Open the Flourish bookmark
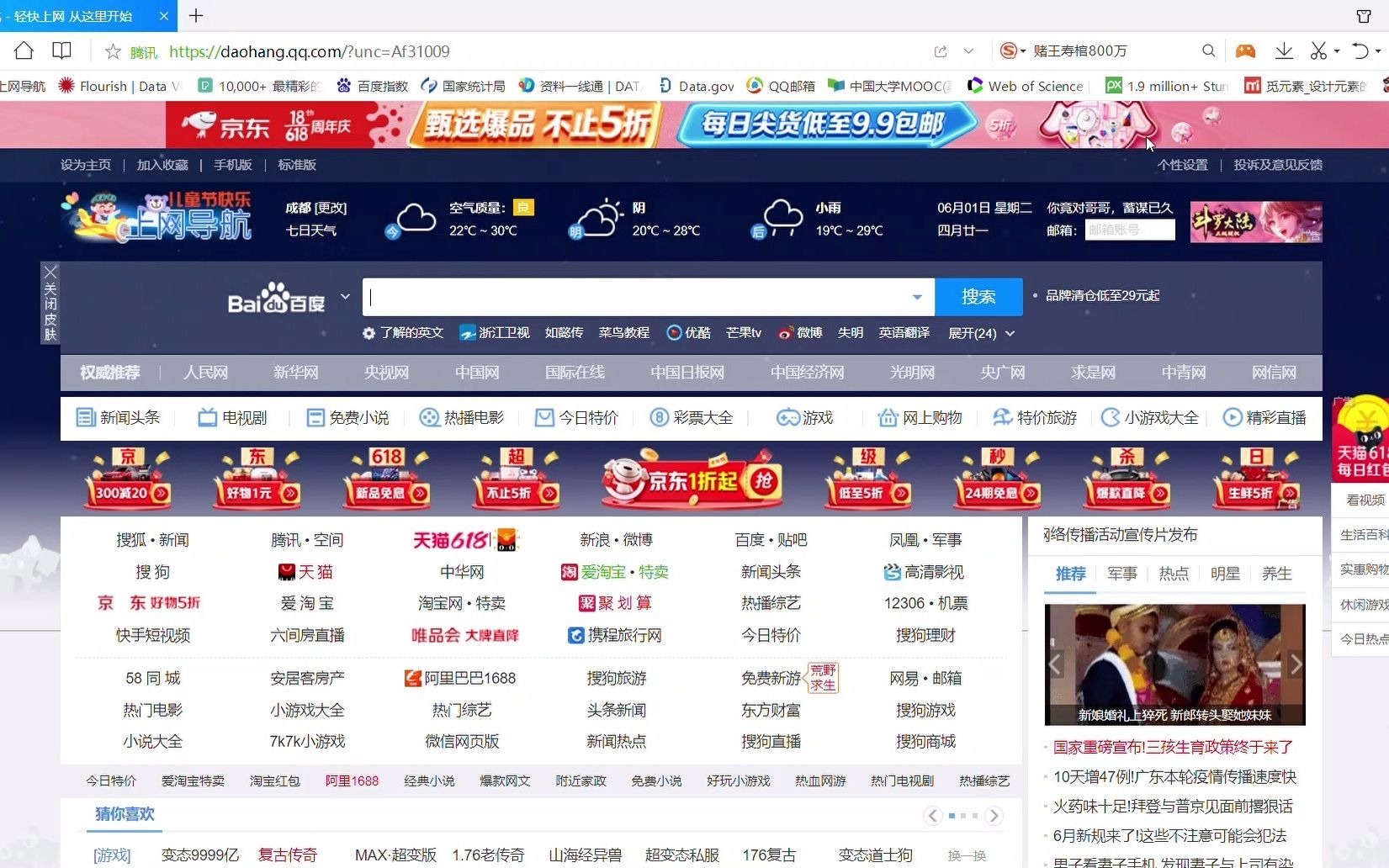This screenshot has height=868, width=1389. pos(119,86)
